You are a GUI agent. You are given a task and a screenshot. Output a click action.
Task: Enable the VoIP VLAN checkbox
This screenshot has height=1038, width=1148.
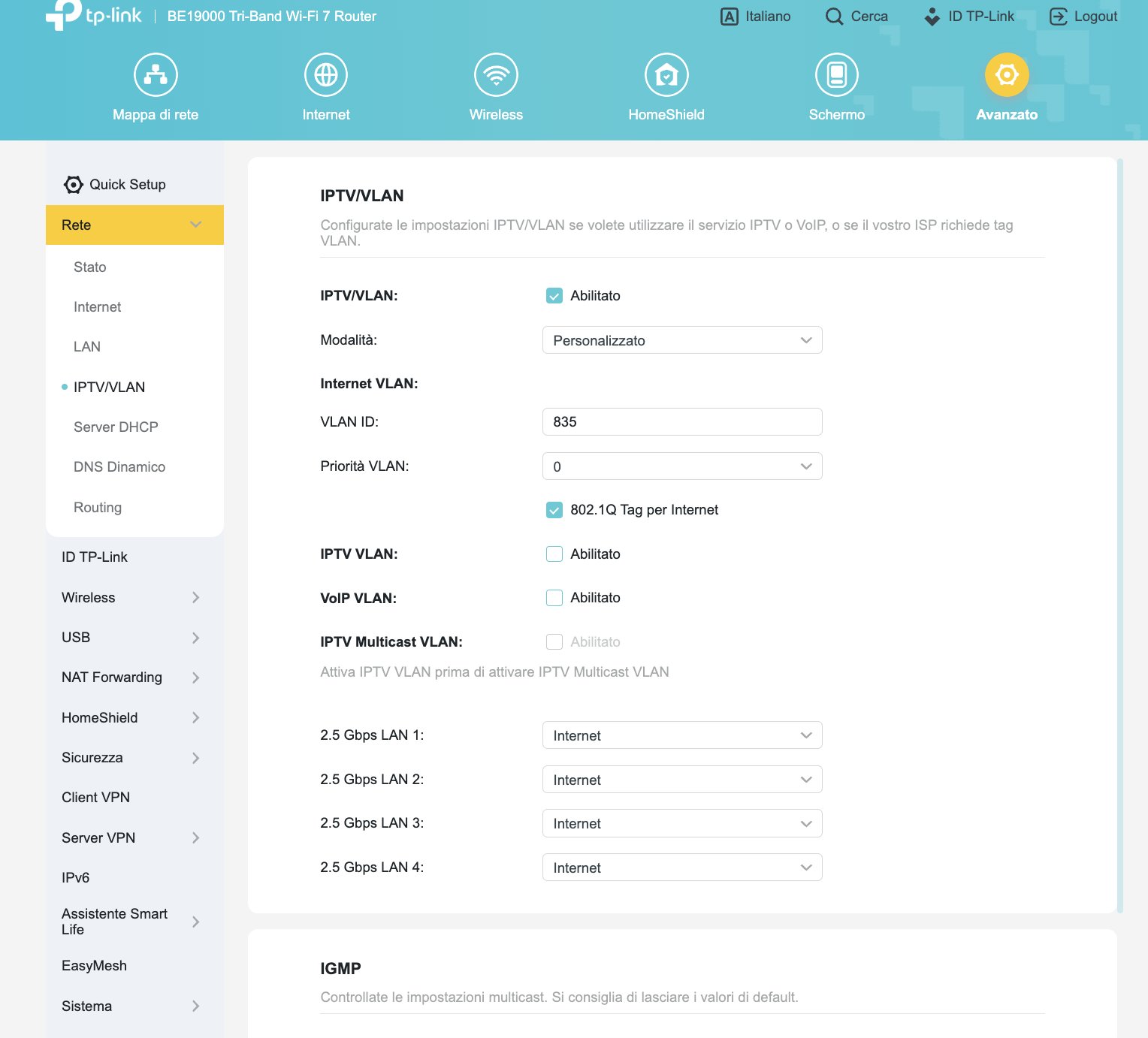pos(554,598)
